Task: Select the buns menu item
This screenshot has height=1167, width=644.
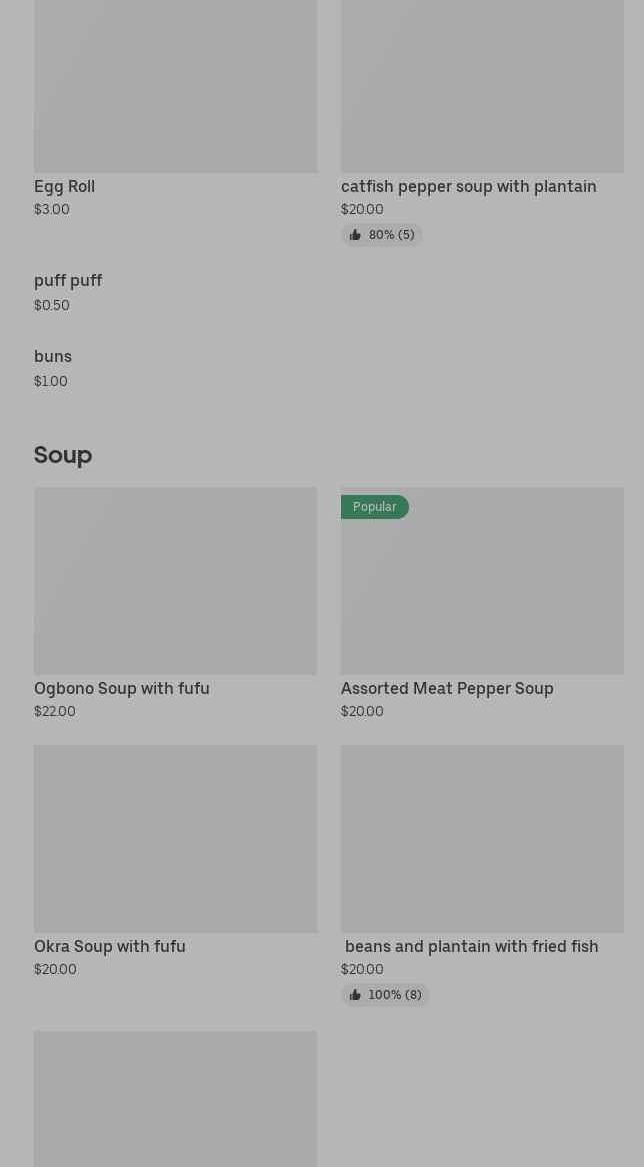Action: pos(53,357)
